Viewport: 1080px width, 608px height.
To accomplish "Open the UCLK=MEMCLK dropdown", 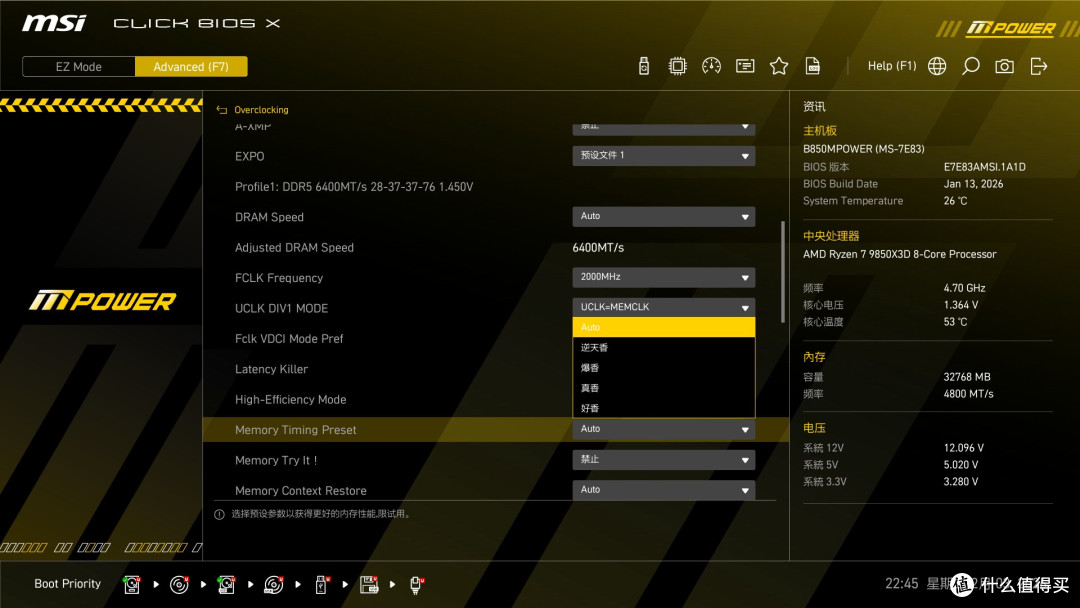I will coord(663,307).
